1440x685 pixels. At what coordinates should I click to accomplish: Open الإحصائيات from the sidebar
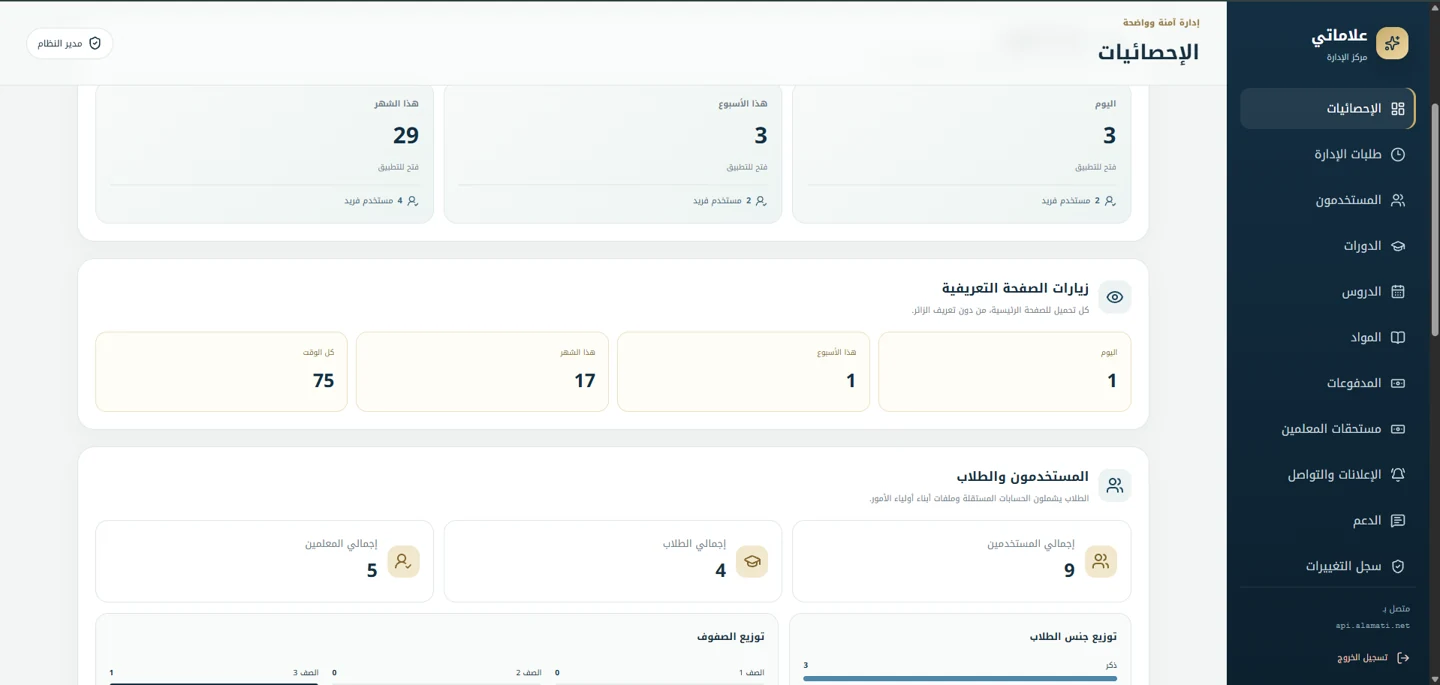click(x=1327, y=109)
